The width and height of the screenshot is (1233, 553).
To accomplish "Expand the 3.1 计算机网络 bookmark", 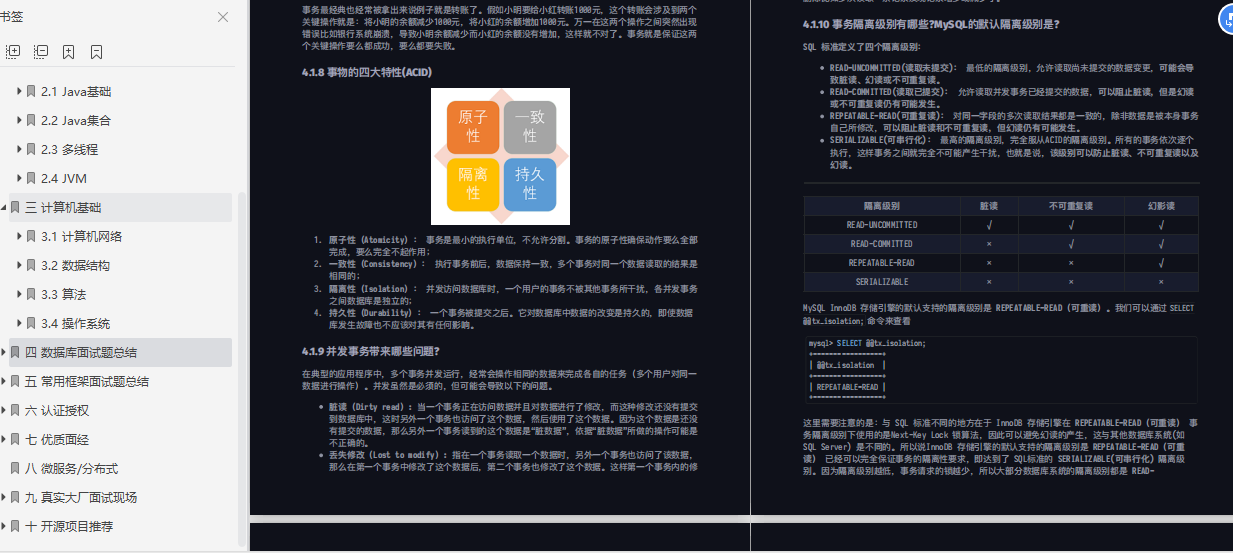I will 18,236.
